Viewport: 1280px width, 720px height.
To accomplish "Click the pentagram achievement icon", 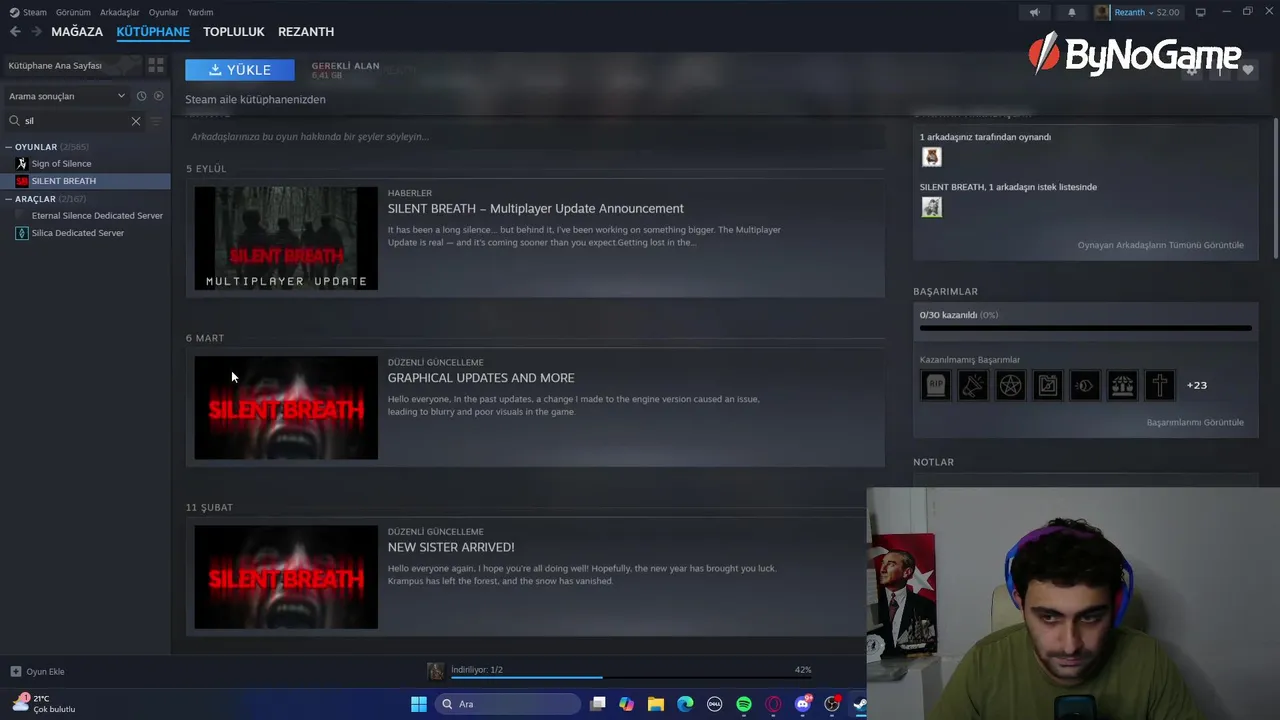I will pyautogui.click(x=1010, y=385).
